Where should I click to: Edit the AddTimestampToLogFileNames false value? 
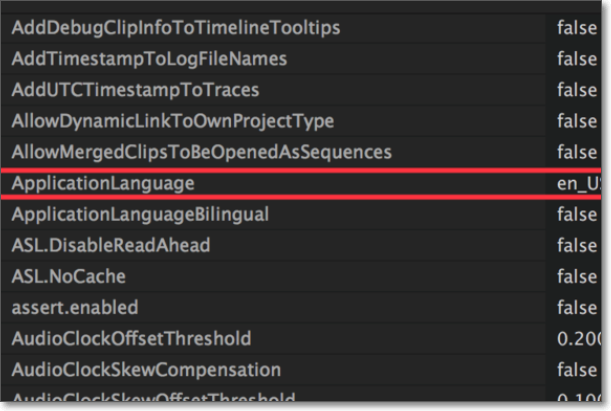tap(577, 59)
